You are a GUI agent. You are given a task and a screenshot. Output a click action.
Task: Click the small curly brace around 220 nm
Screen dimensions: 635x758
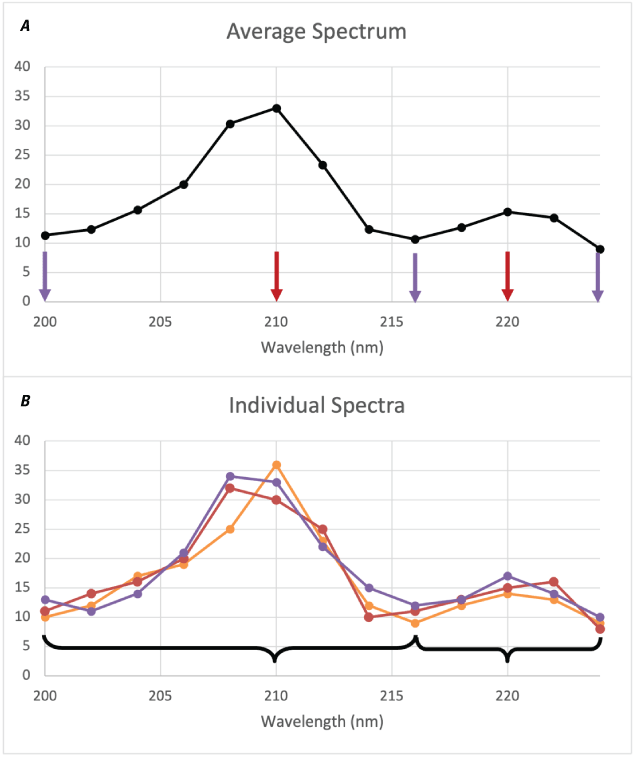click(x=508, y=650)
